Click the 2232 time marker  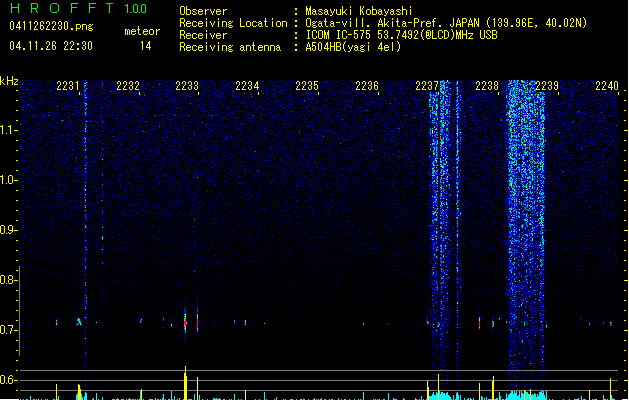click(128, 86)
